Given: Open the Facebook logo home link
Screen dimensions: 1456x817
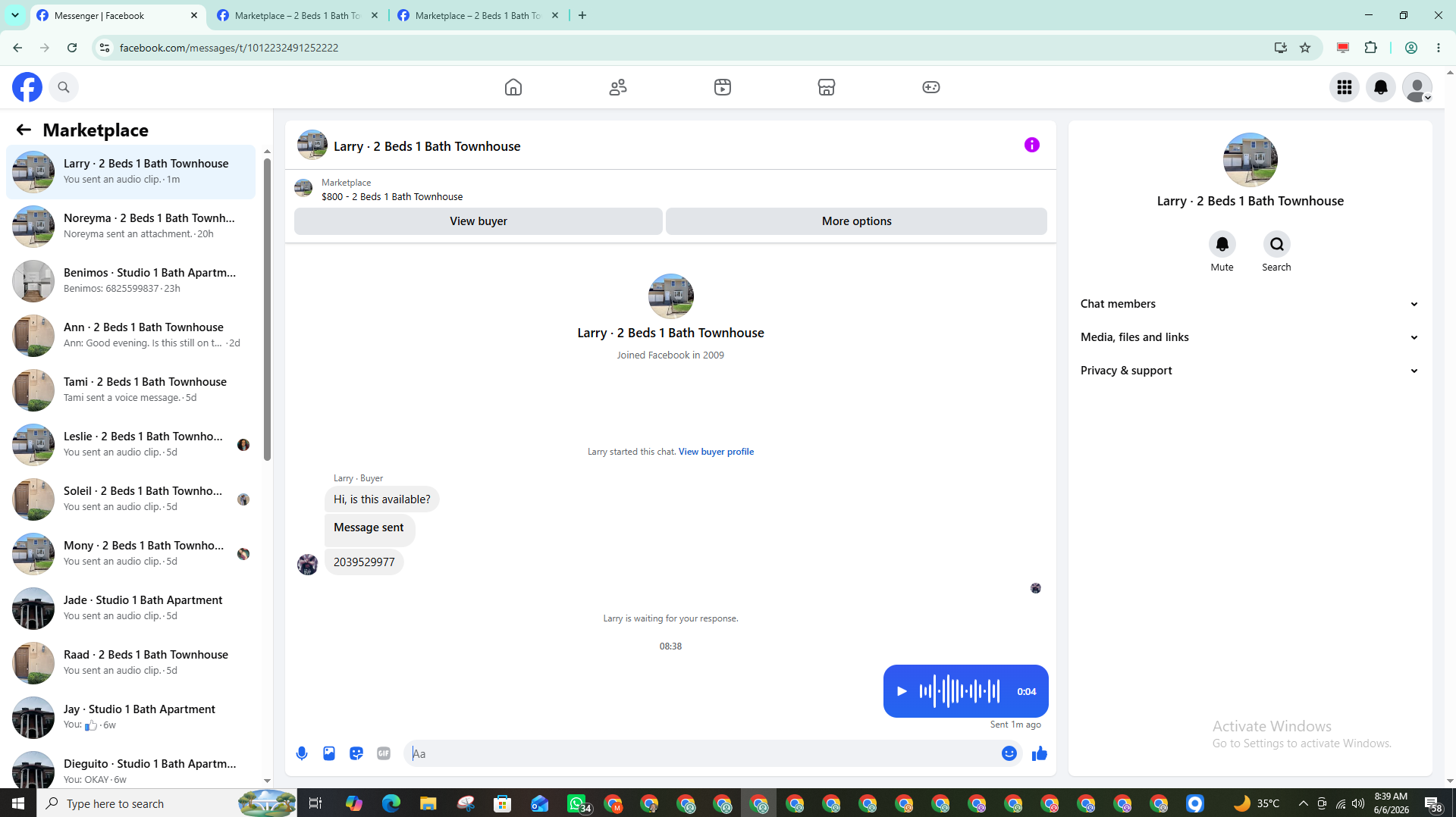Looking at the screenshot, I should click(x=27, y=87).
